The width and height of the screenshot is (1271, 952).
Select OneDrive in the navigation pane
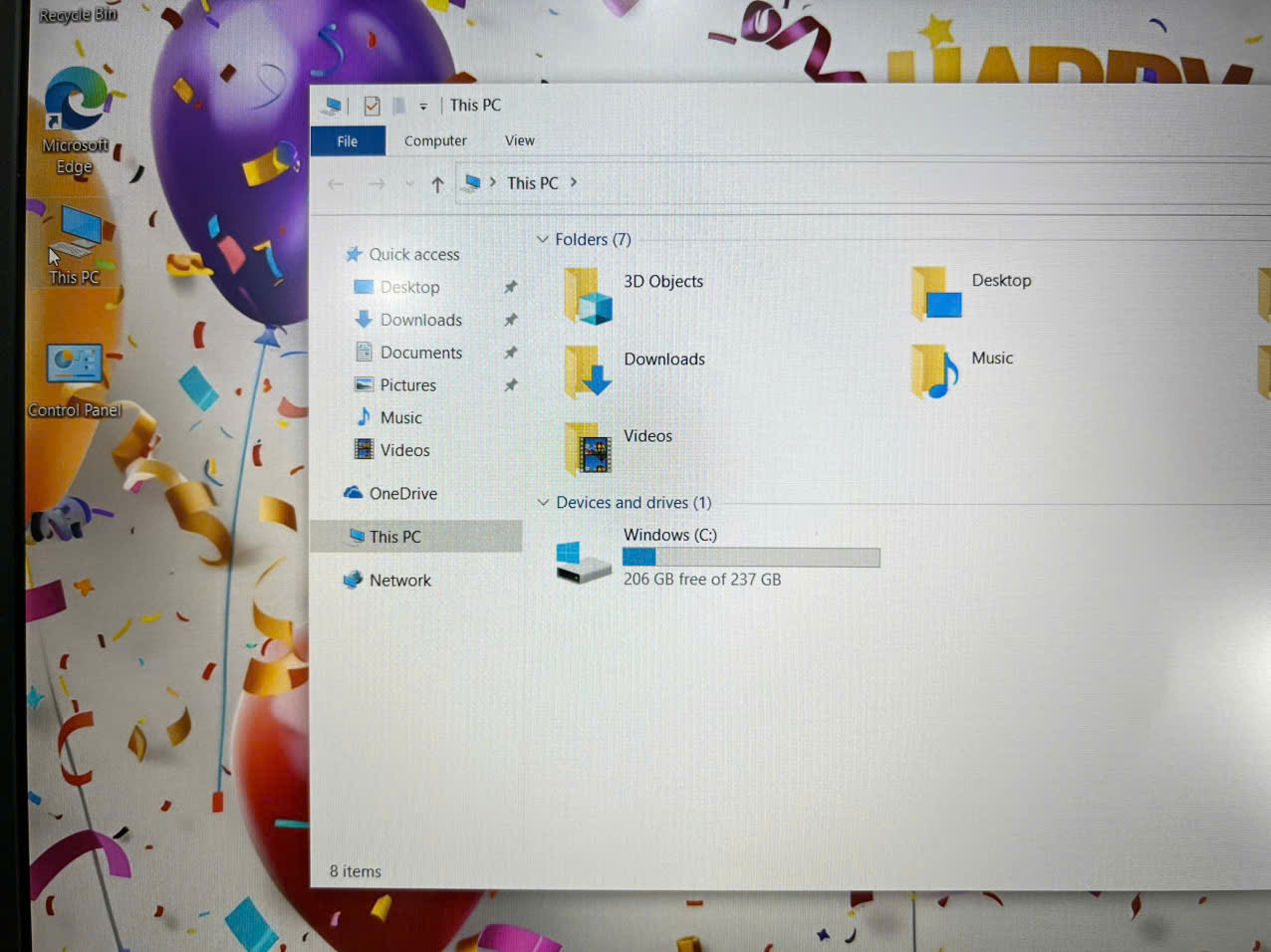(402, 494)
